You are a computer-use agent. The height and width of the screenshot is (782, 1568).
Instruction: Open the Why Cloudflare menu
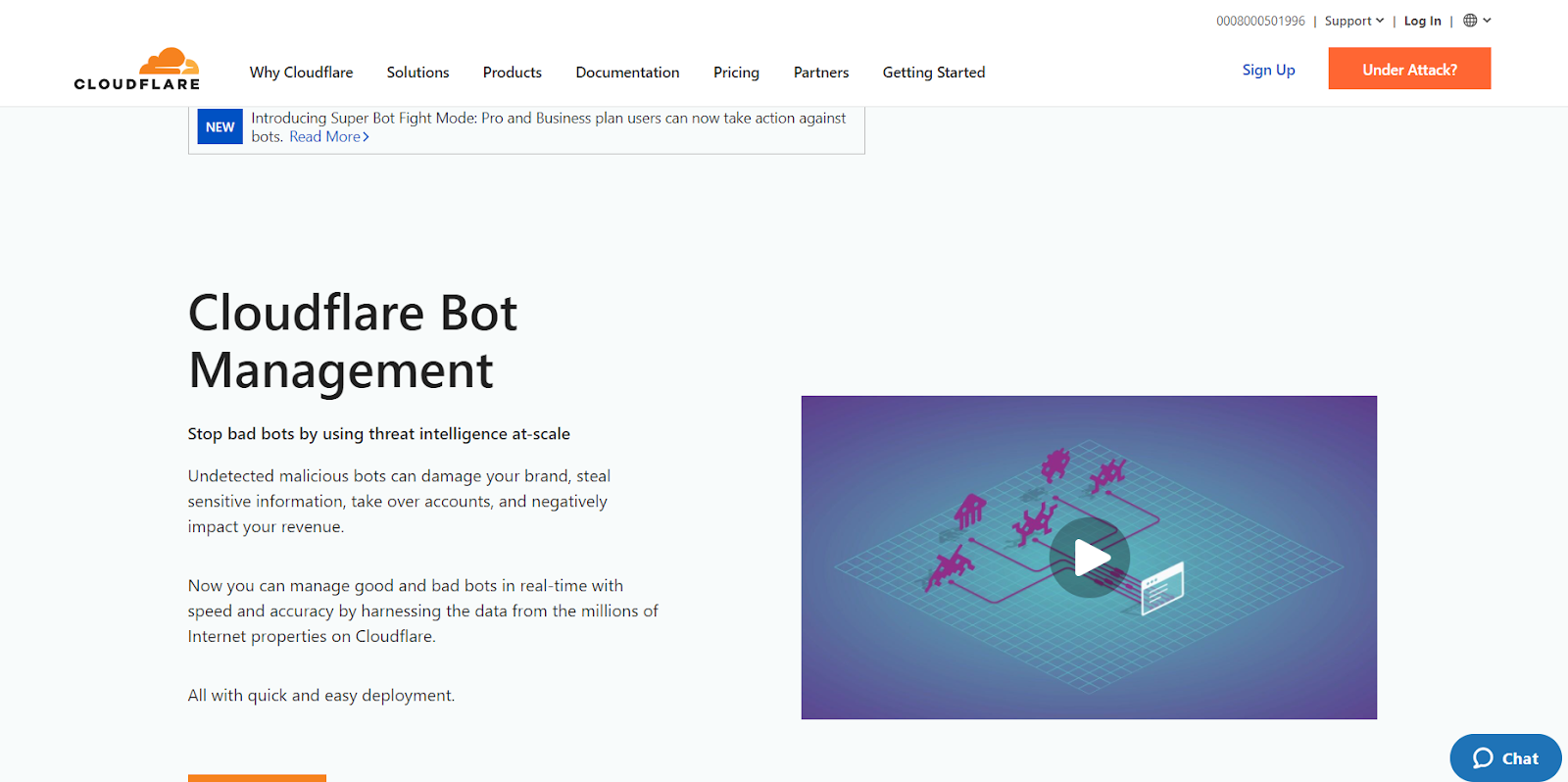click(x=301, y=73)
